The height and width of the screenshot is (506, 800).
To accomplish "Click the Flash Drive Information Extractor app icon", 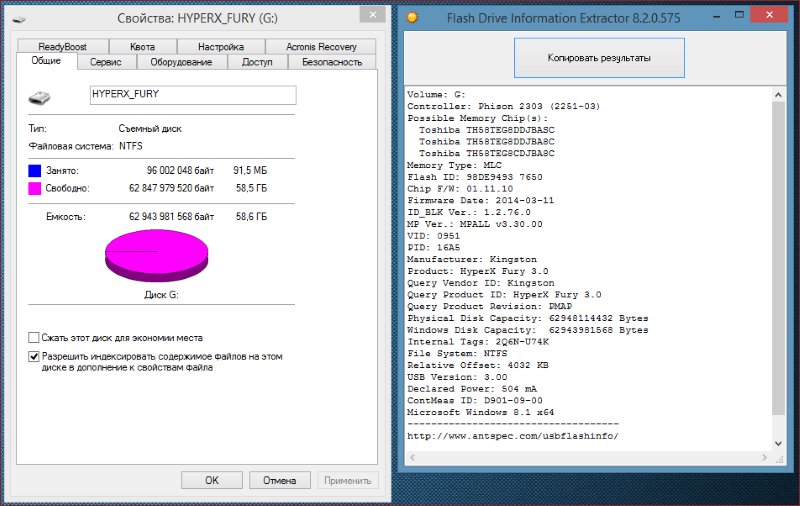I will [412, 18].
